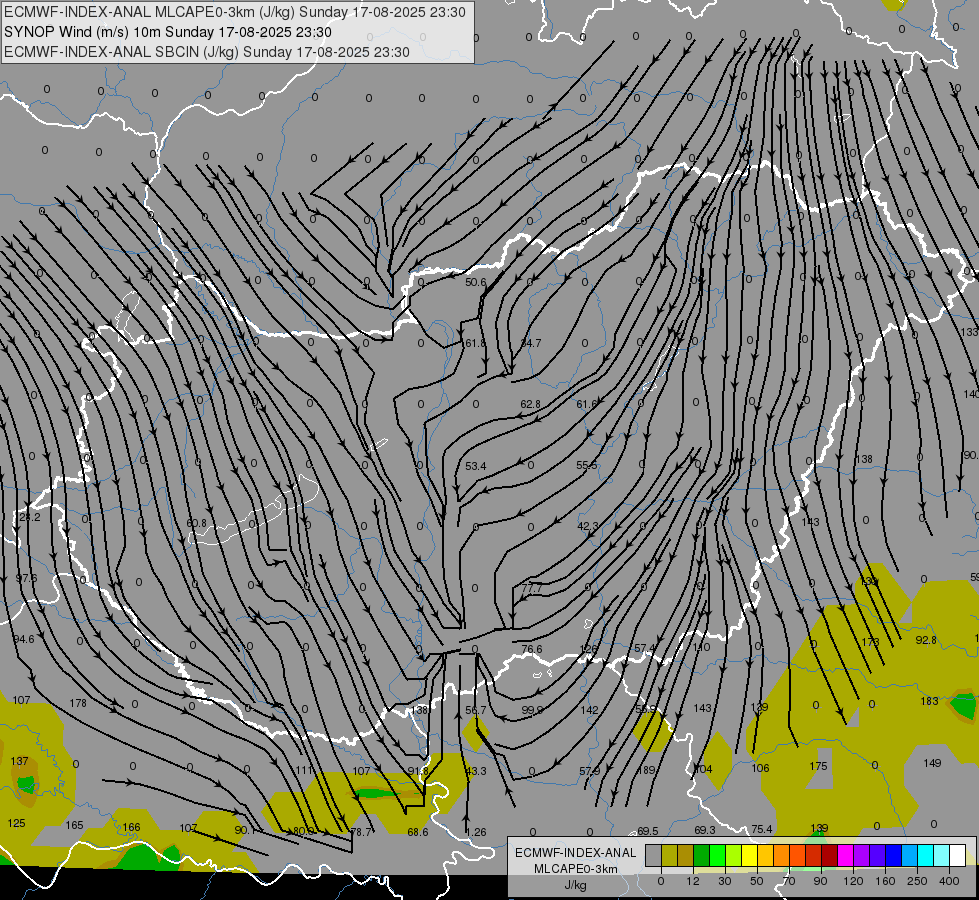Click map value 77.7
The height and width of the screenshot is (900, 979).
(x=531, y=588)
